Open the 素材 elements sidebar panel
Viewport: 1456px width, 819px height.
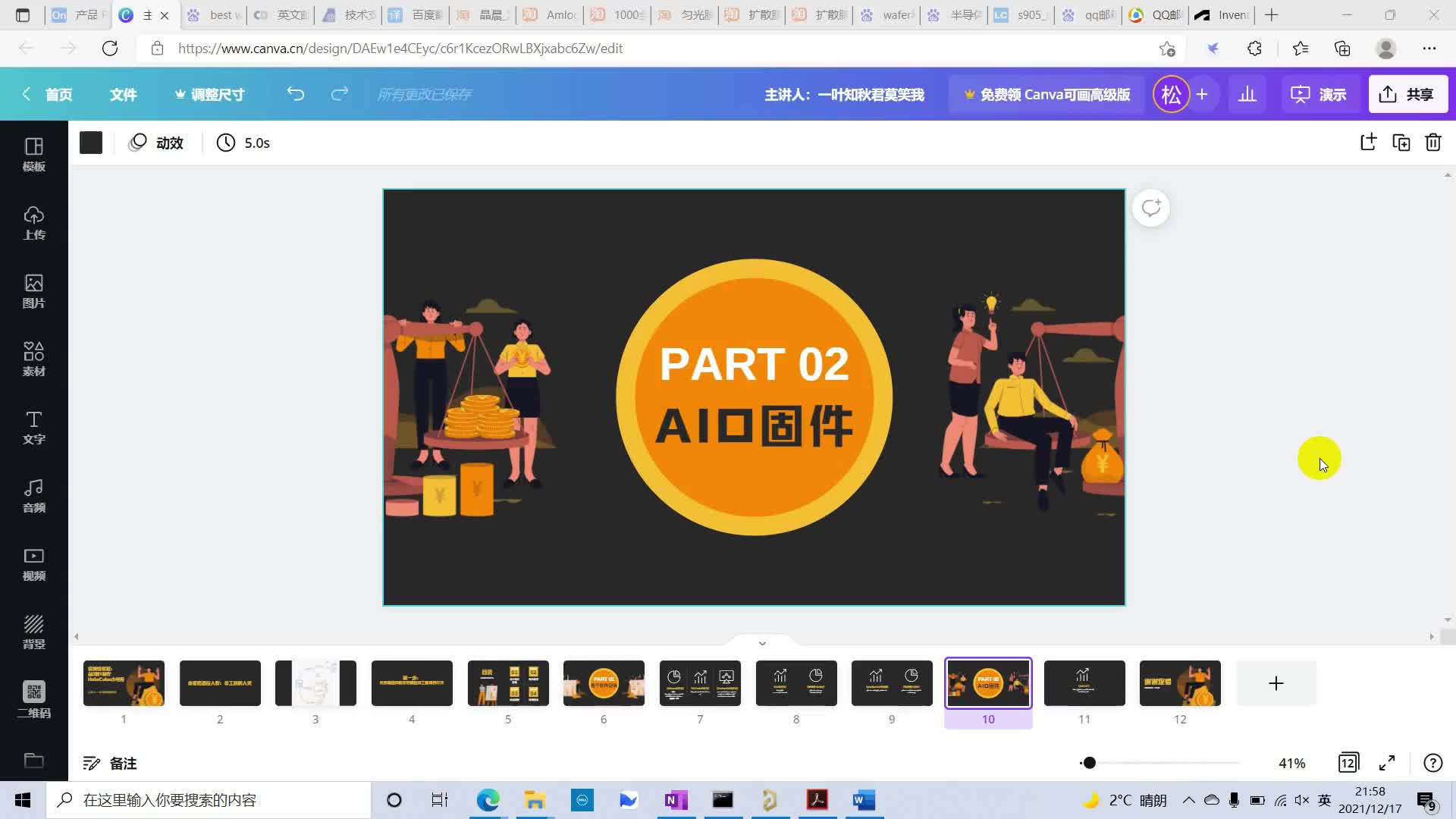pos(33,359)
